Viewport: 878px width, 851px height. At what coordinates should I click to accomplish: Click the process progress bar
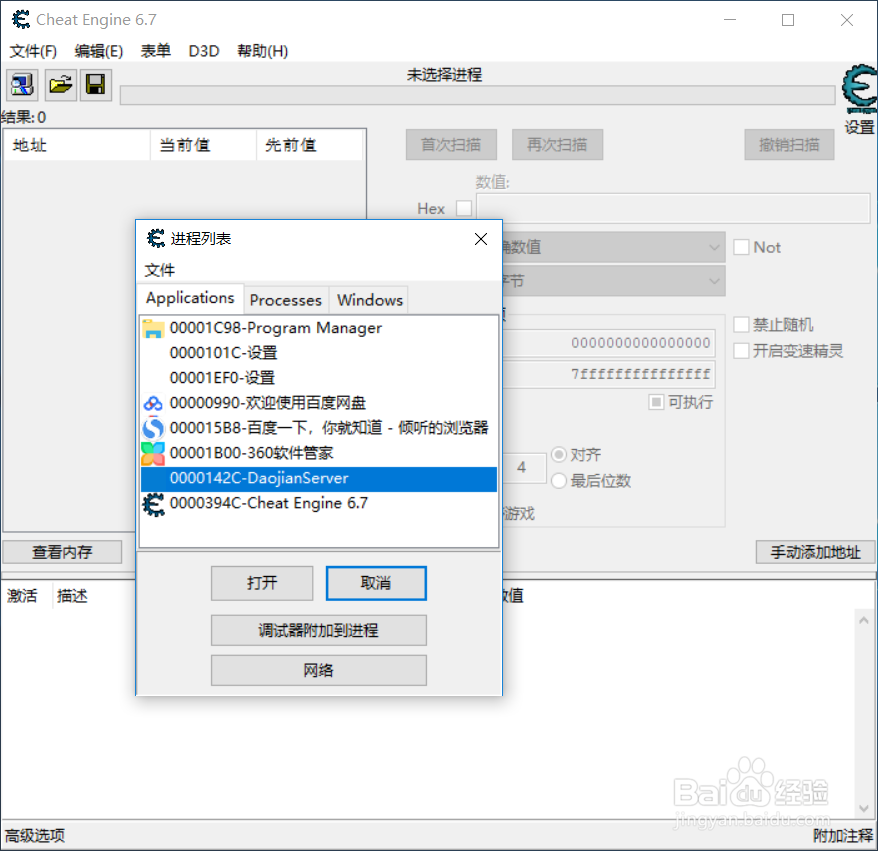[478, 95]
